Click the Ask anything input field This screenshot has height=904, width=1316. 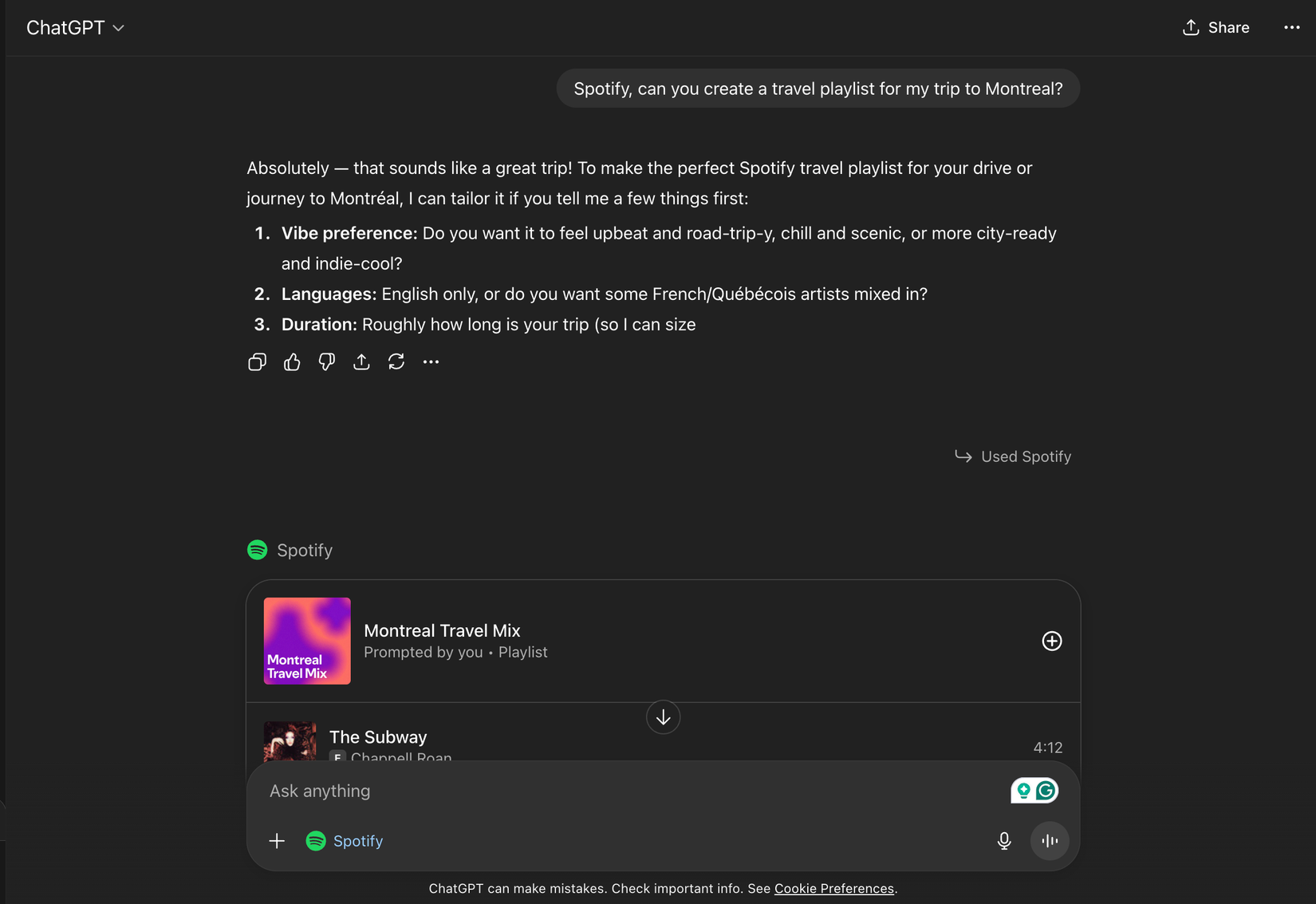point(558,790)
